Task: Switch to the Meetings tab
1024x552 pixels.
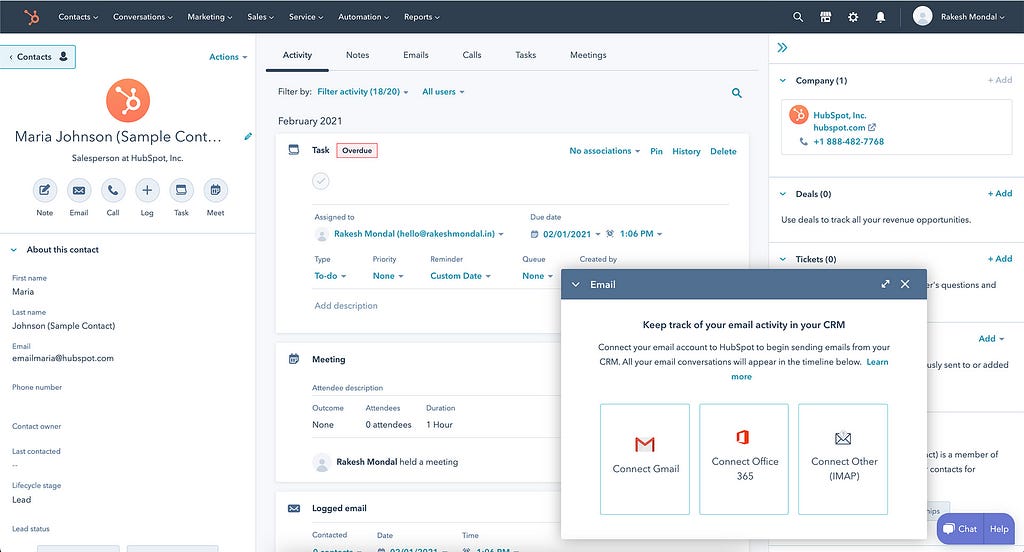Action: 588,55
